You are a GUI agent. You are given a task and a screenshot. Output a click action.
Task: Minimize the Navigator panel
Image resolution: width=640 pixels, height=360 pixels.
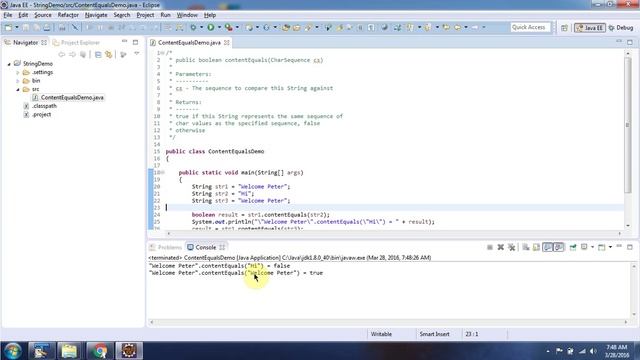coord(124,42)
